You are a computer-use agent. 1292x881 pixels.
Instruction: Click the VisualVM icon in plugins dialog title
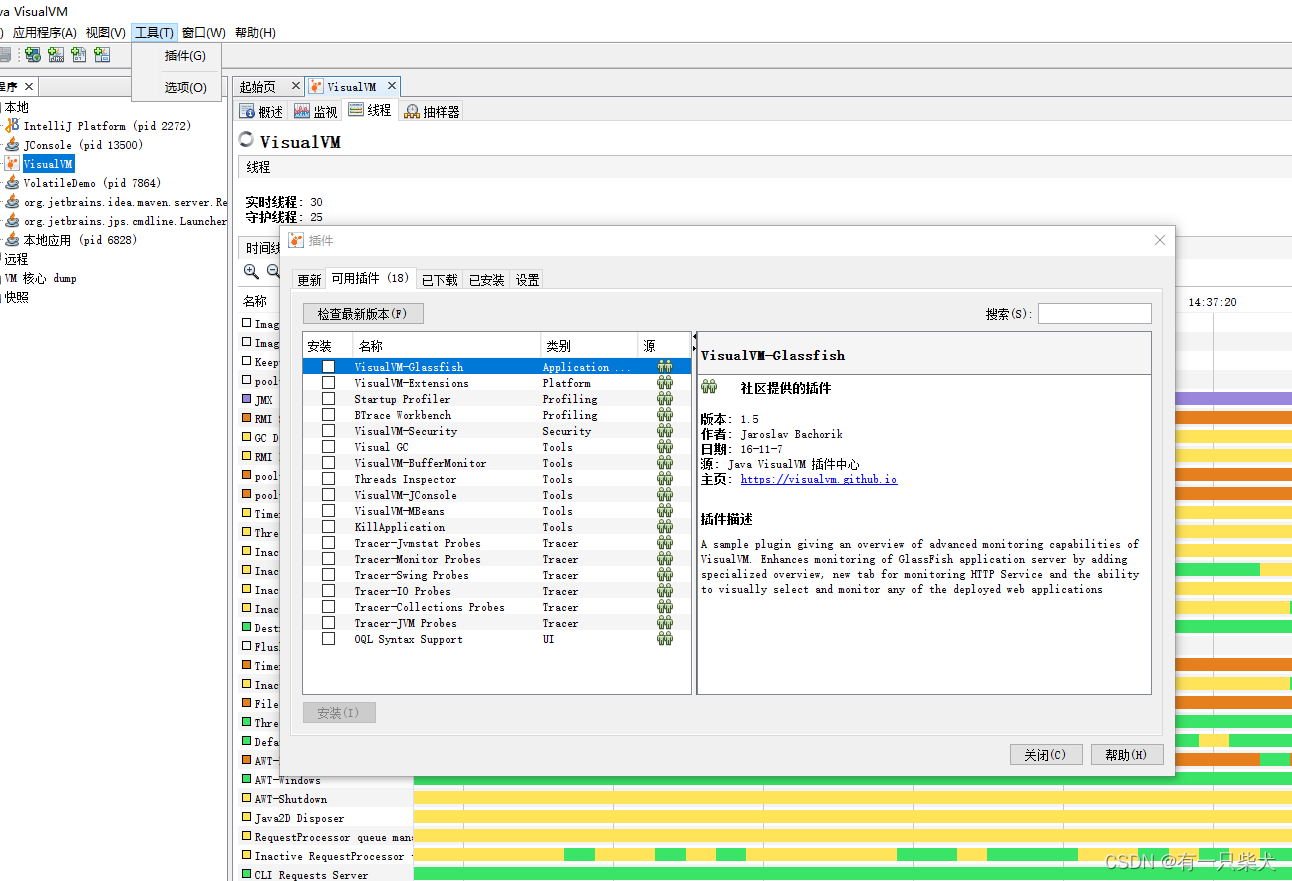296,240
